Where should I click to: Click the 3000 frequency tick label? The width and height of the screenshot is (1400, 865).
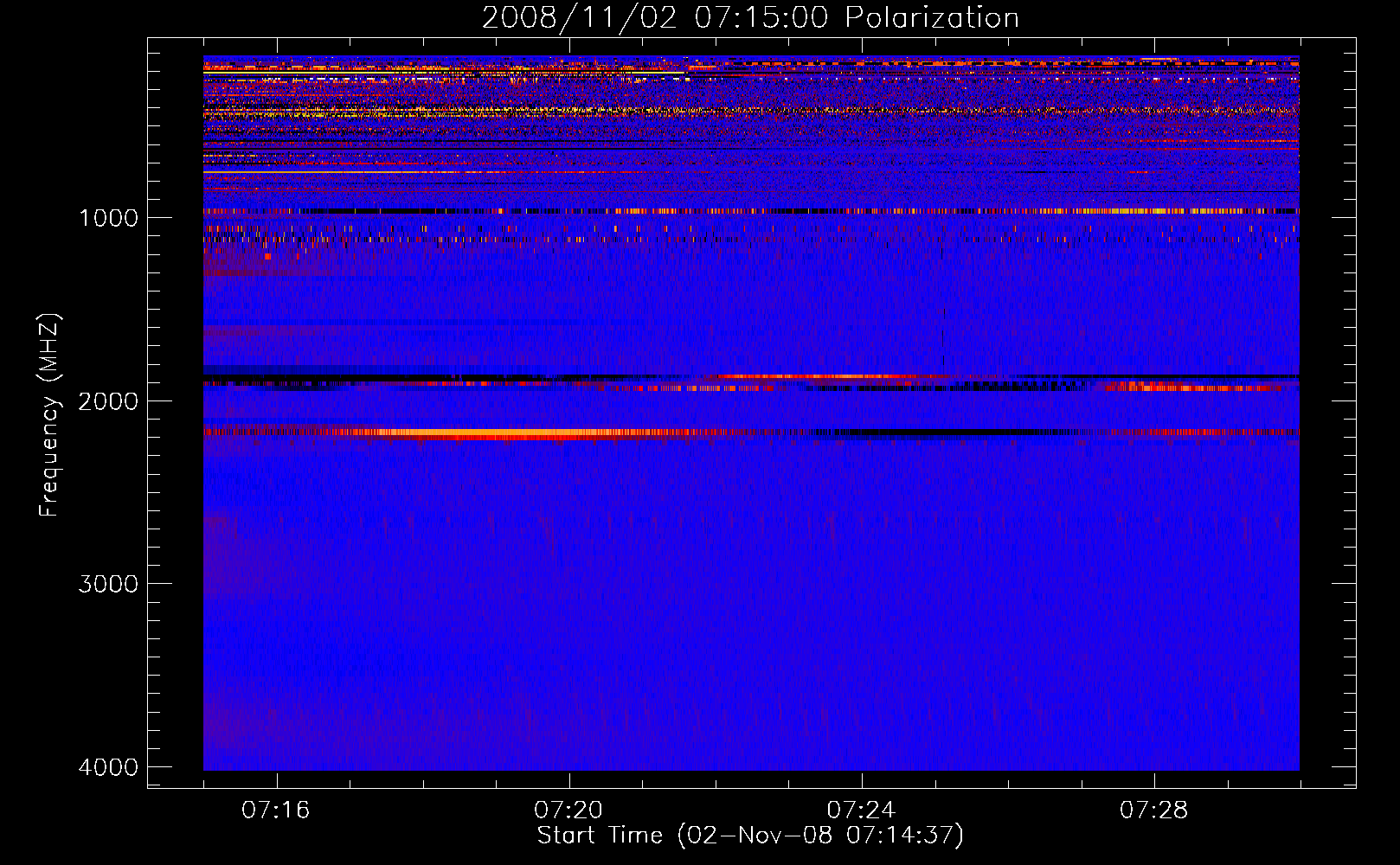108,584
